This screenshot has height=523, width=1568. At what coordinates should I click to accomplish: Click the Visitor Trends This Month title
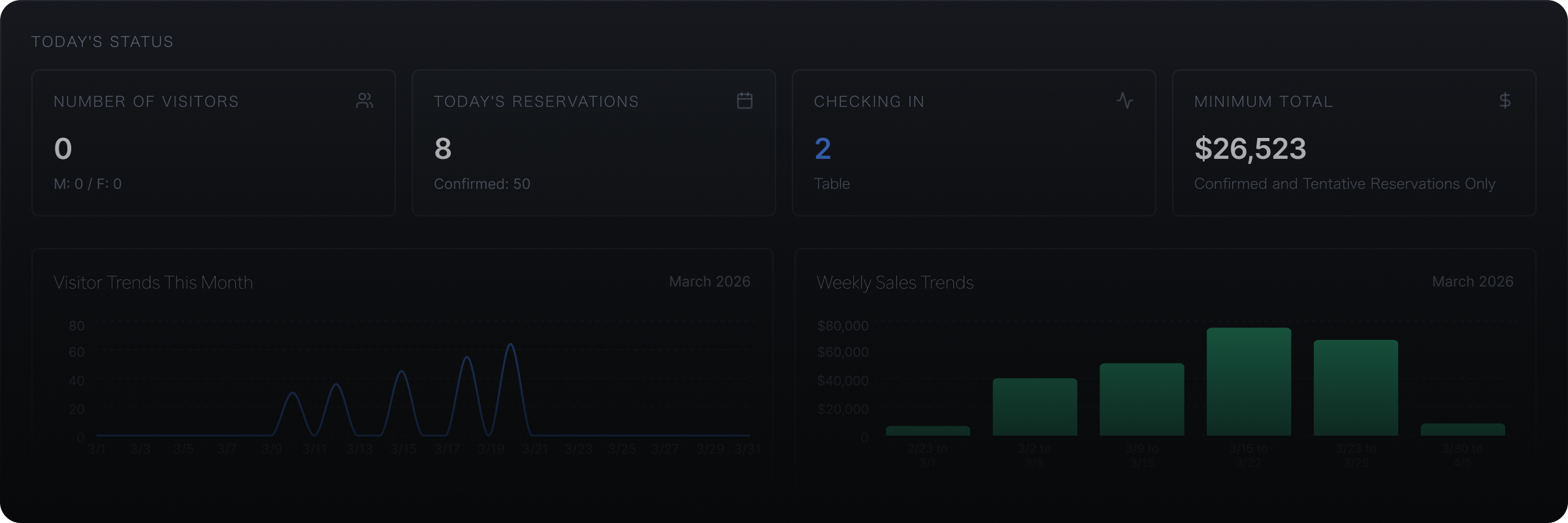(153, 282)
